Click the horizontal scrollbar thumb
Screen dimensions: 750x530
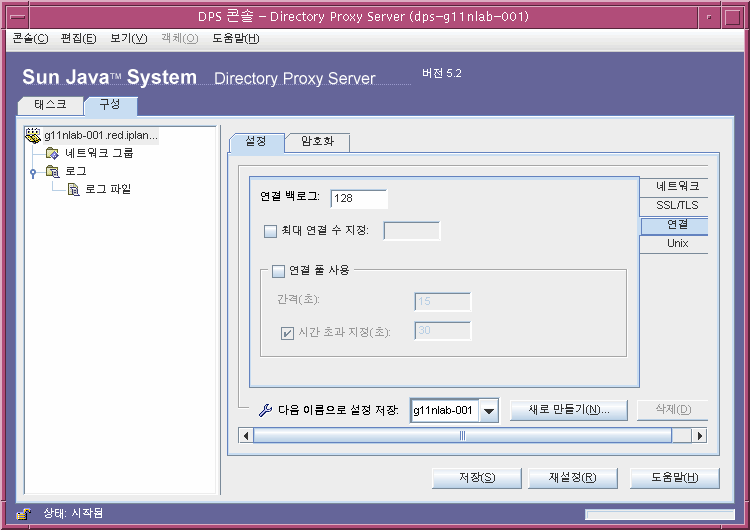click(463, 436)
